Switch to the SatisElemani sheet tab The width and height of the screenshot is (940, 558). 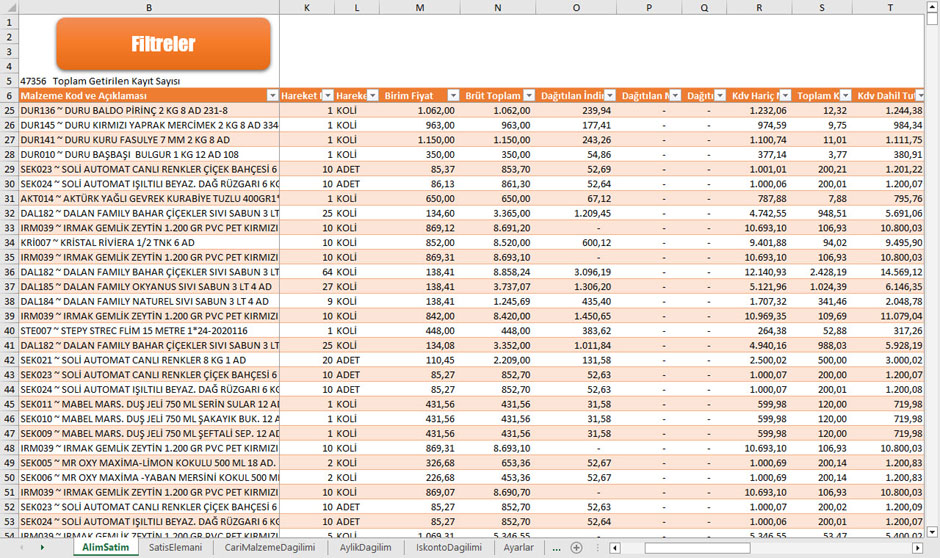175,547
